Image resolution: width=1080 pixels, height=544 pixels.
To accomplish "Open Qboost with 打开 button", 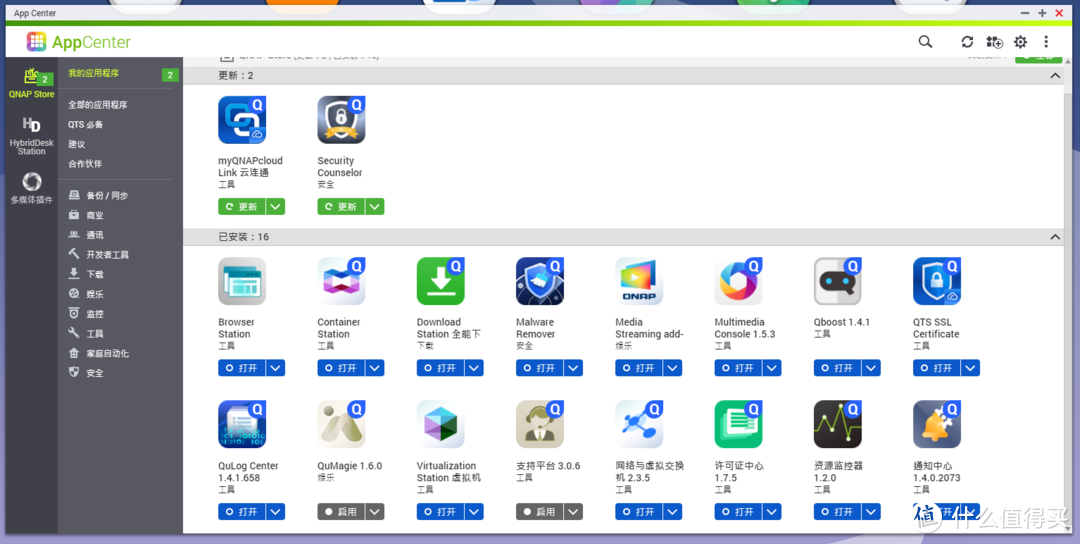I will [x=838, y=368].
